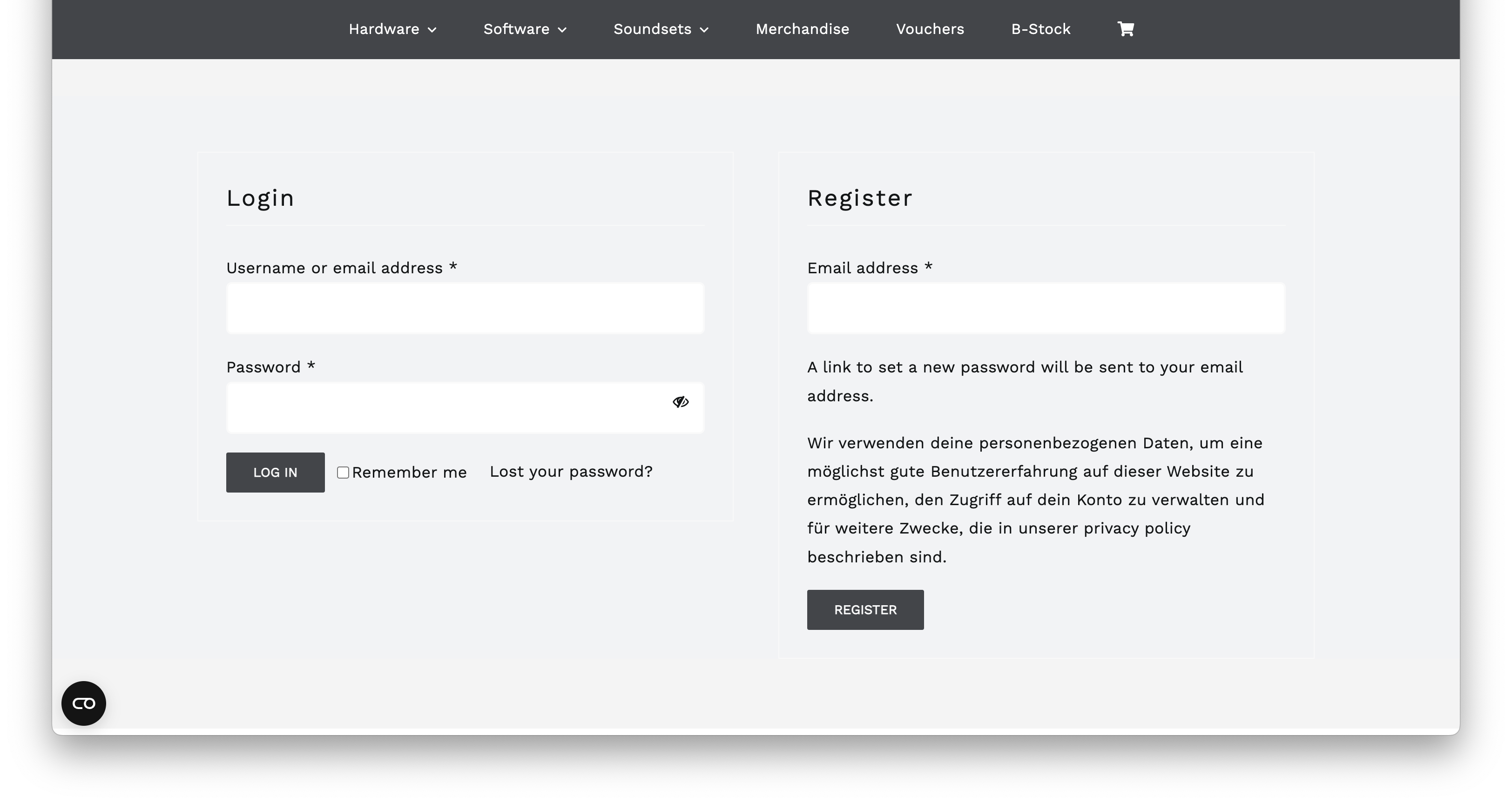Viewport: 1512px width, 804px height.
Task: Focus the Register Email address field
Action: click(1046, 308)
